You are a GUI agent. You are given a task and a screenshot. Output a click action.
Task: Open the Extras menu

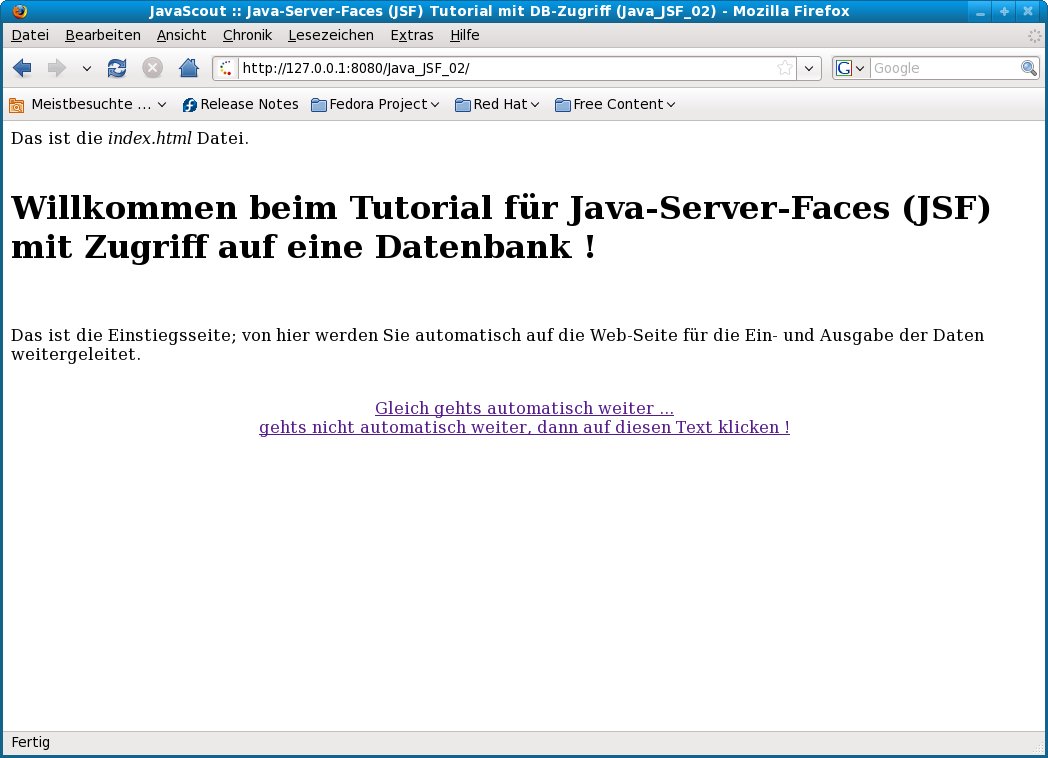pos(412,35)
